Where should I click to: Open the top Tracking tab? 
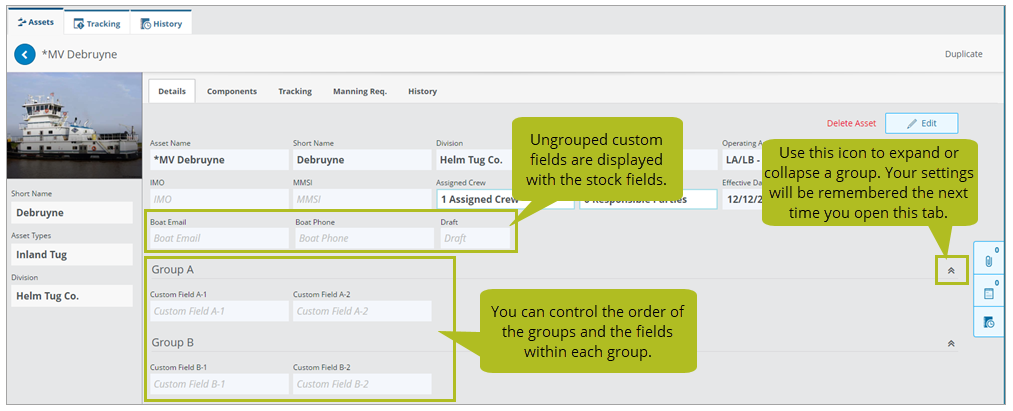[x=97, y=23]
